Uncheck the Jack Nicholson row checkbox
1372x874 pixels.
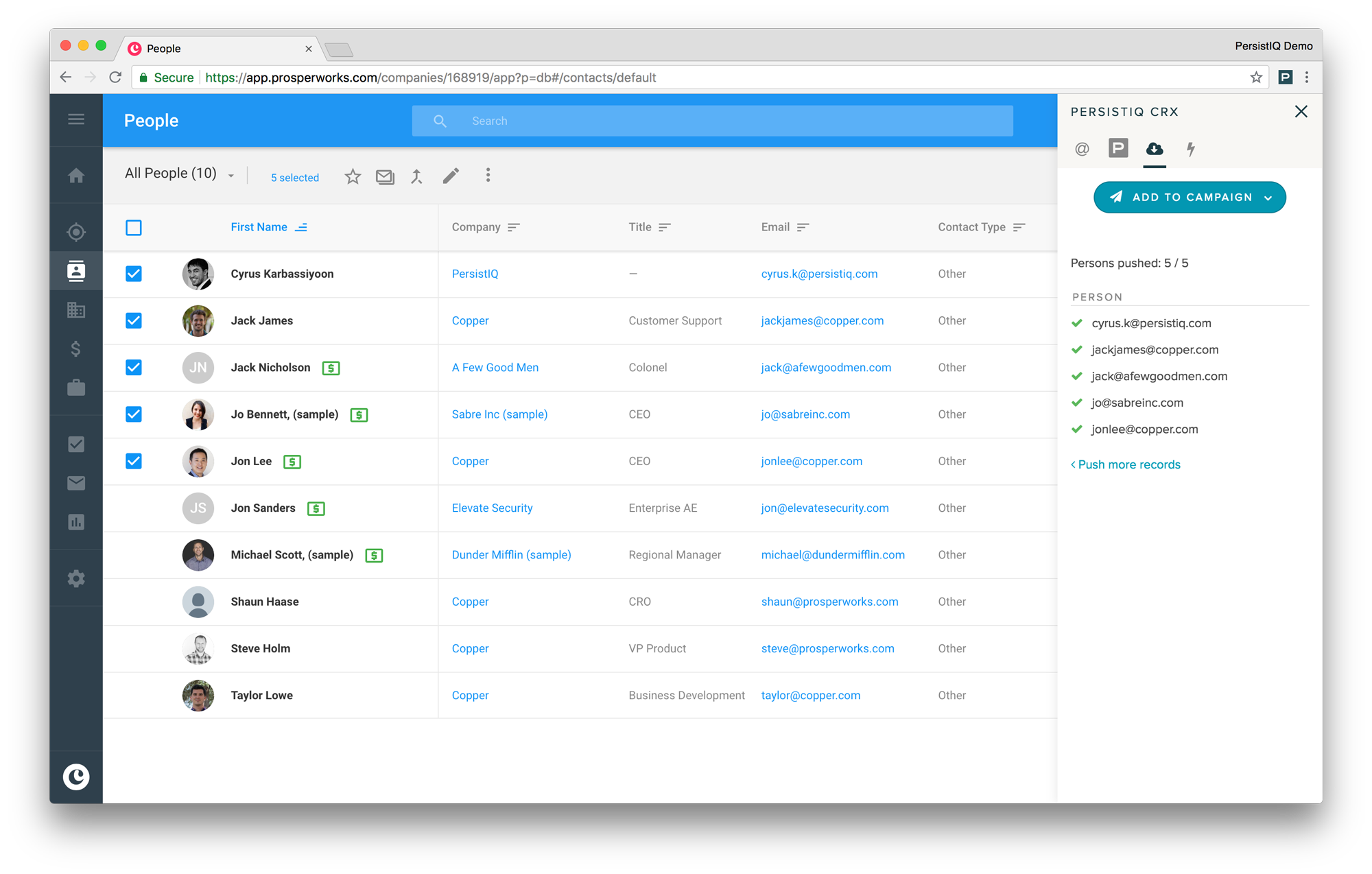coord(133,368)
